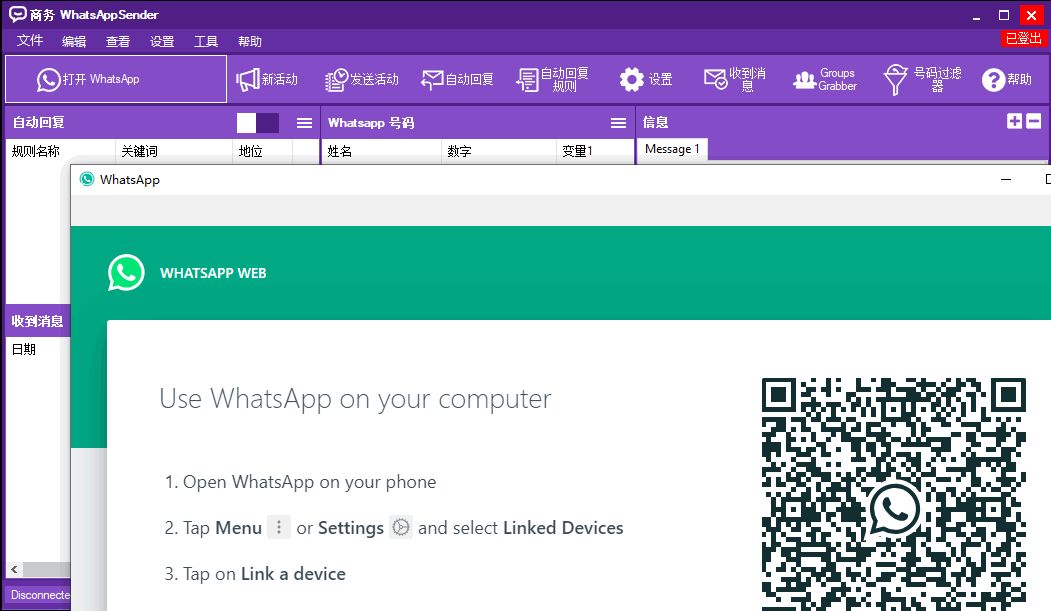1051x611 pixels.
Task: Open the Send Campaign (发送活动) tool
Action: tap(361, 80)
